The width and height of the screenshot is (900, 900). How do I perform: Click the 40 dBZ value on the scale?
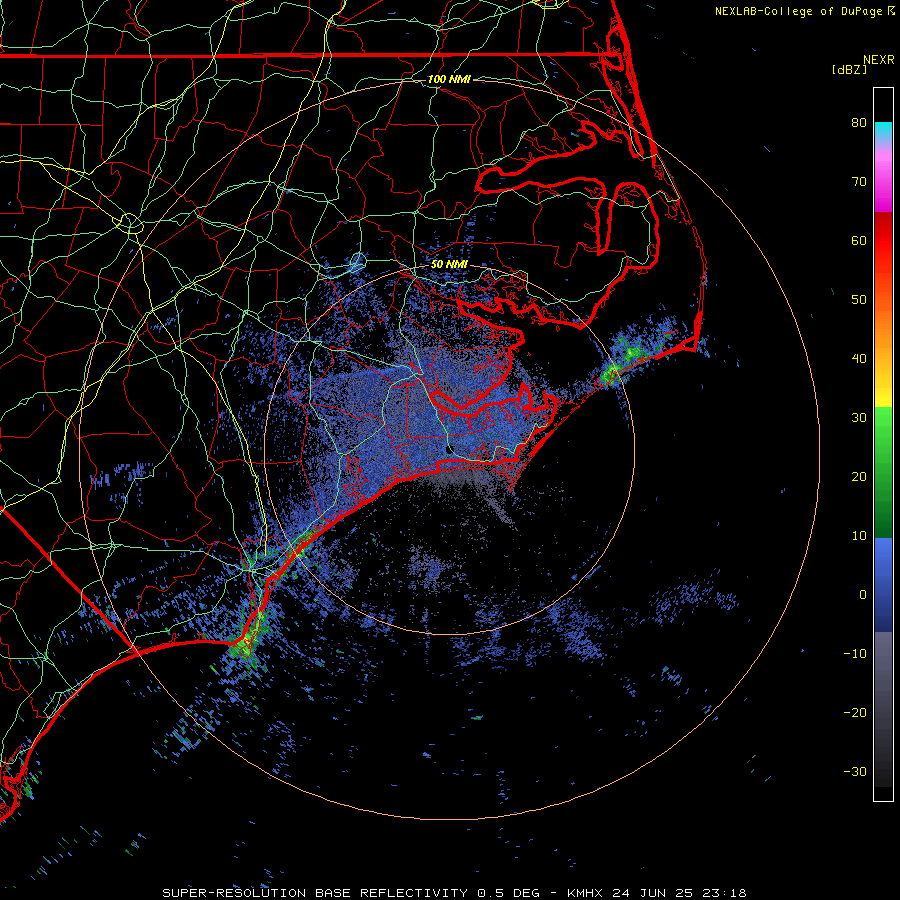(859, 359)
